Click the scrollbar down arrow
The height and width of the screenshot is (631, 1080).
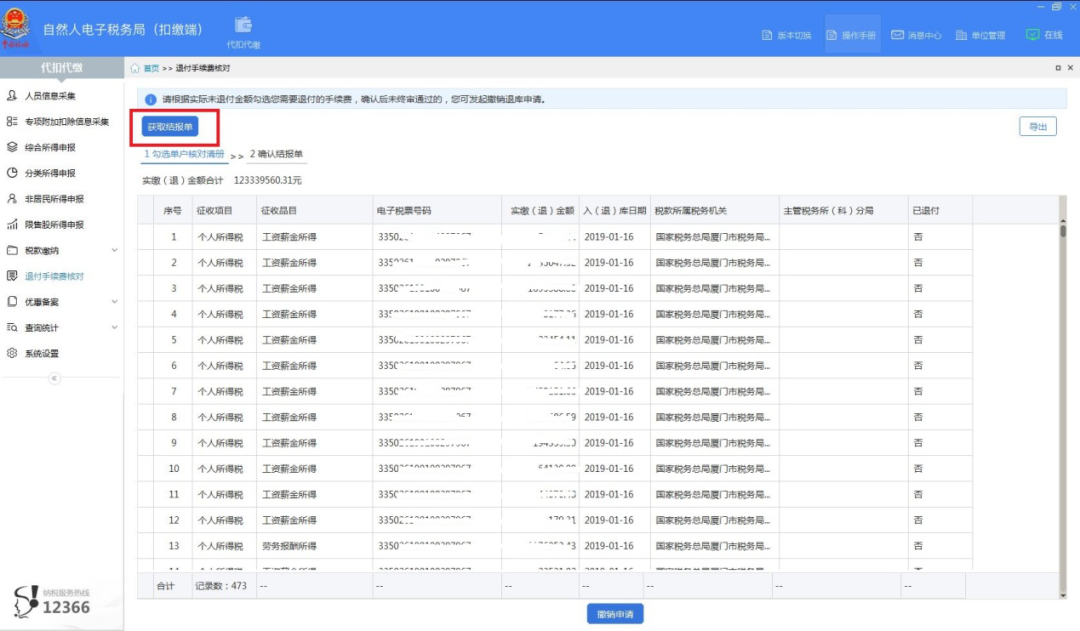(x=1063, y=595)
